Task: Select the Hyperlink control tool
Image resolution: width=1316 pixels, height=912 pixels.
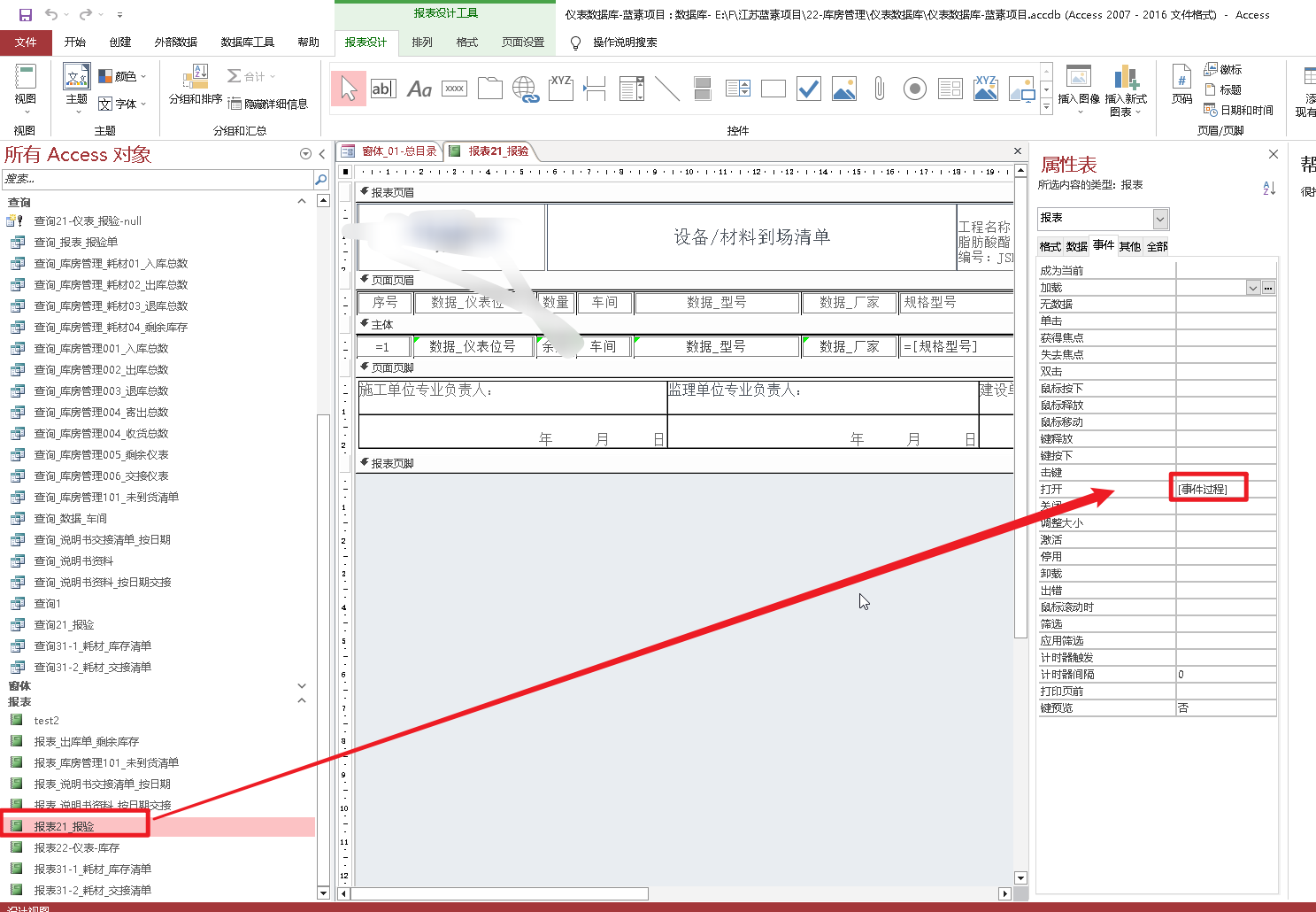Action: click(x=526, y=89)
